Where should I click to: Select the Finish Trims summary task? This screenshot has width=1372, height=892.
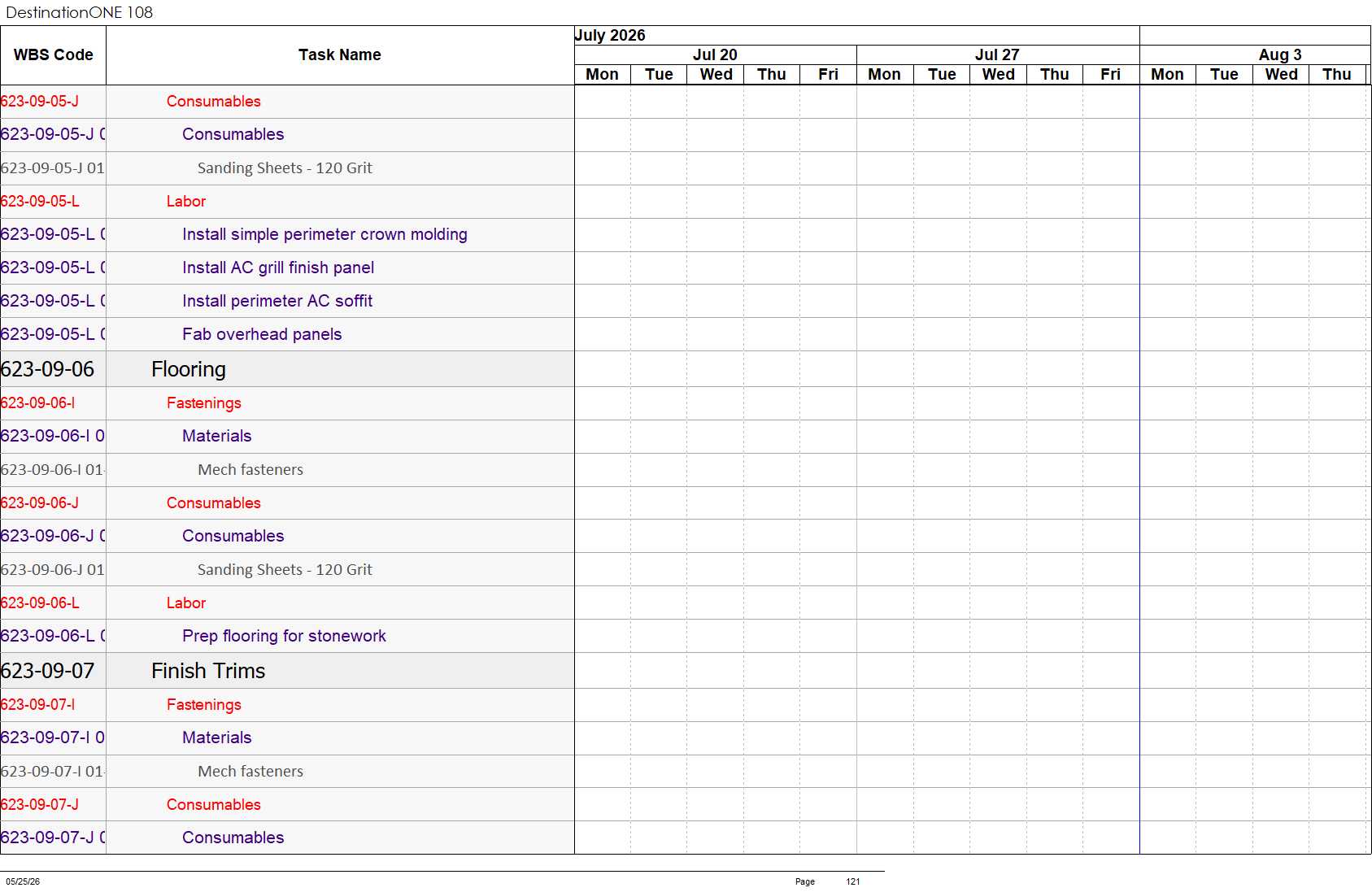click(x=208, y=671)
